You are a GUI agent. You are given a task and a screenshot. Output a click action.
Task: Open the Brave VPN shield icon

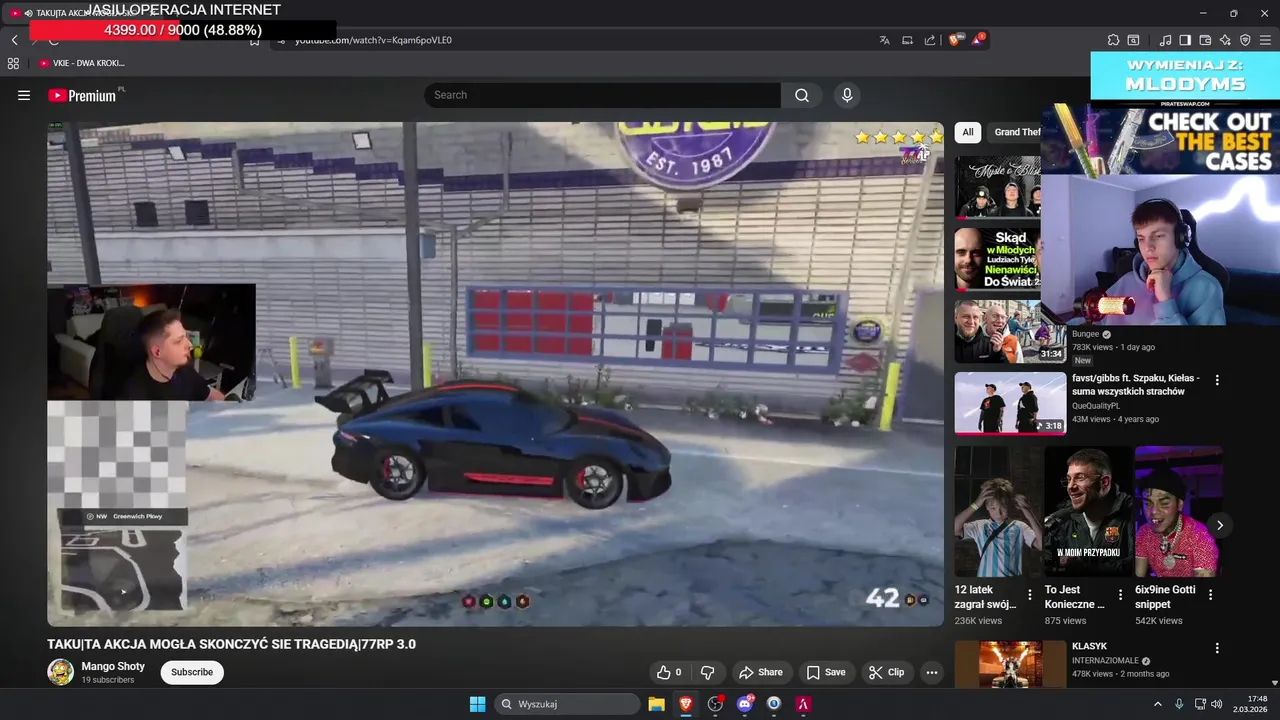[x=1245, y=40]
